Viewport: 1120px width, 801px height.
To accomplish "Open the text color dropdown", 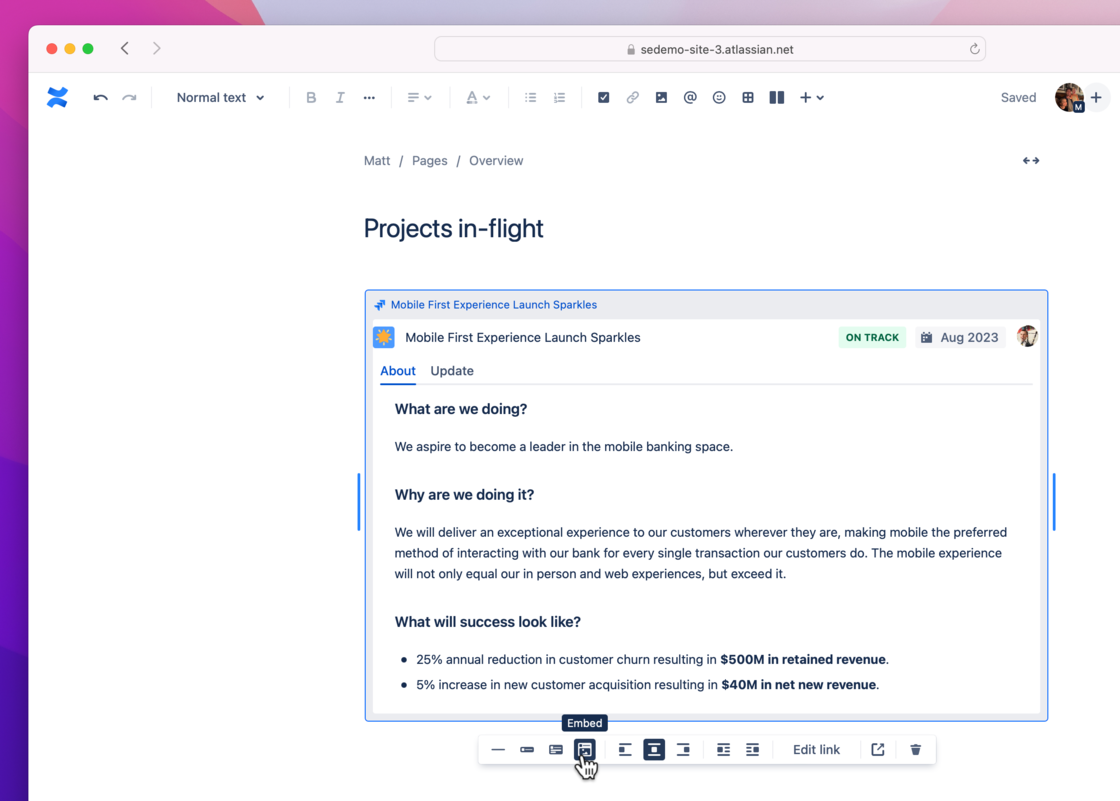I will click(478, 97).
